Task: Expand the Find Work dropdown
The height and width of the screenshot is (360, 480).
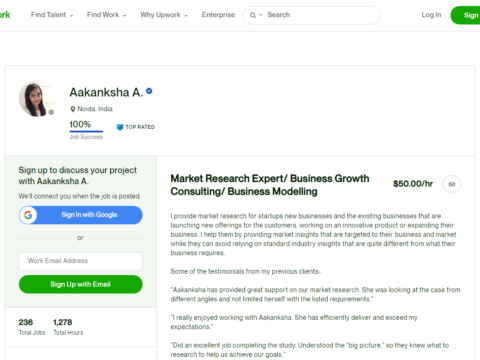Action: tap(106, 15)
